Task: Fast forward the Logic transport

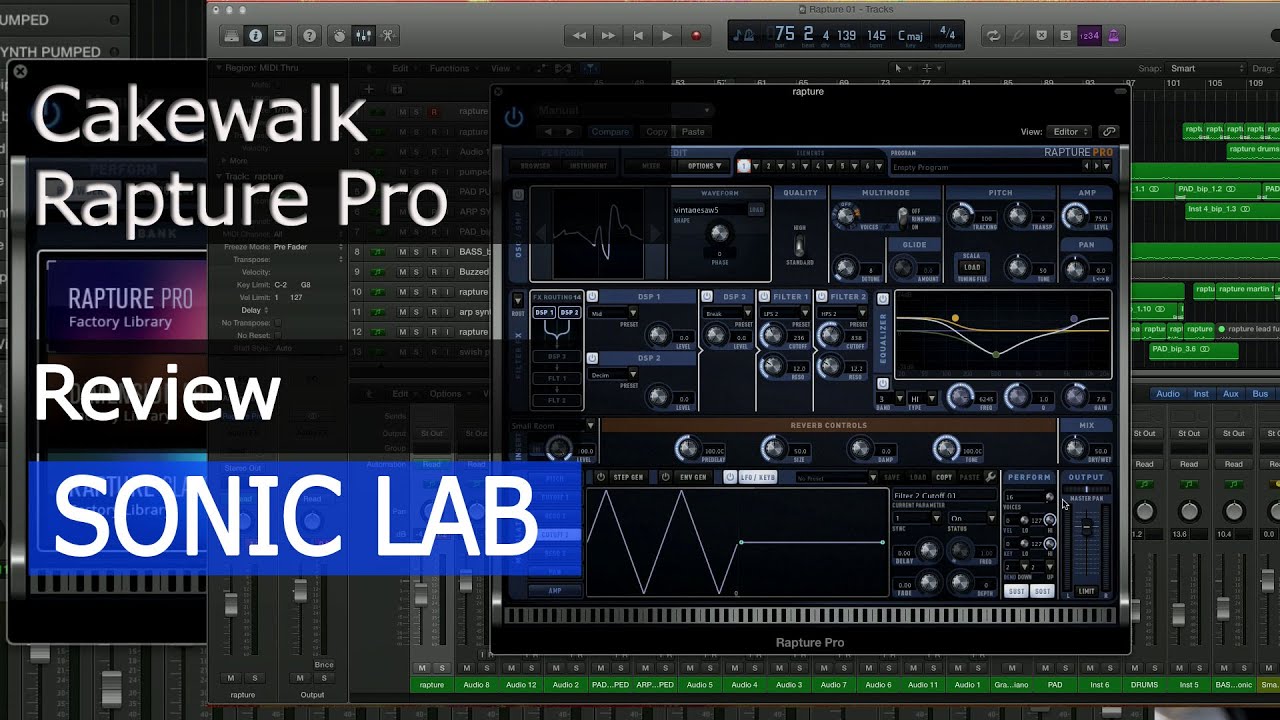Action: click(x=608, y=36)
